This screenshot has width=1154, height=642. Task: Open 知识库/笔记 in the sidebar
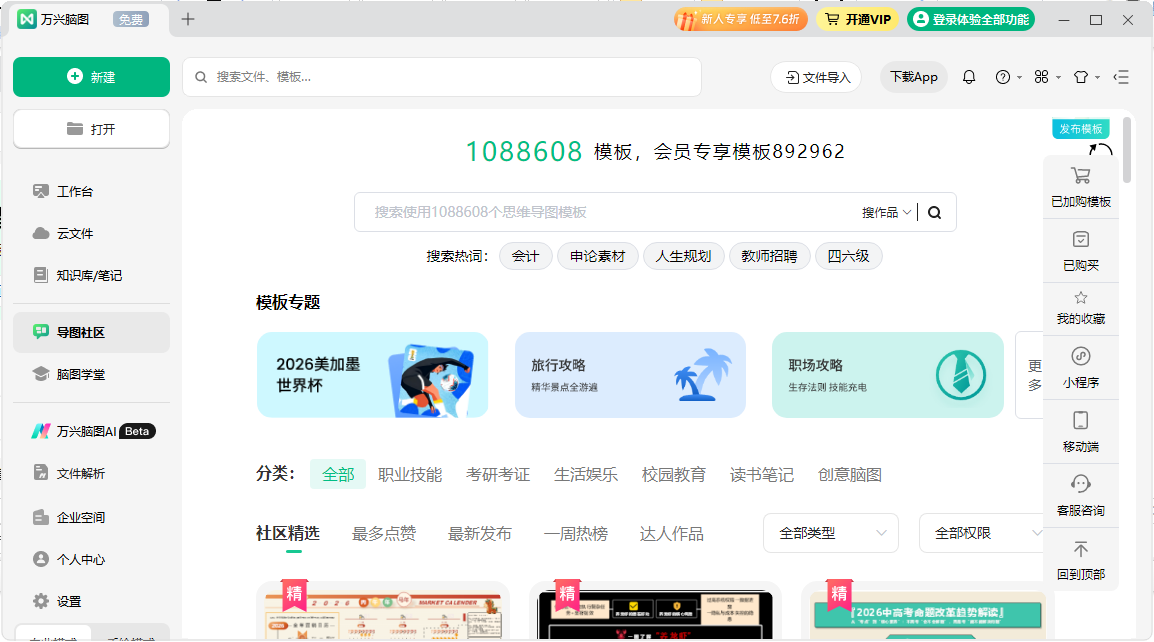click(x=91, y=275)
